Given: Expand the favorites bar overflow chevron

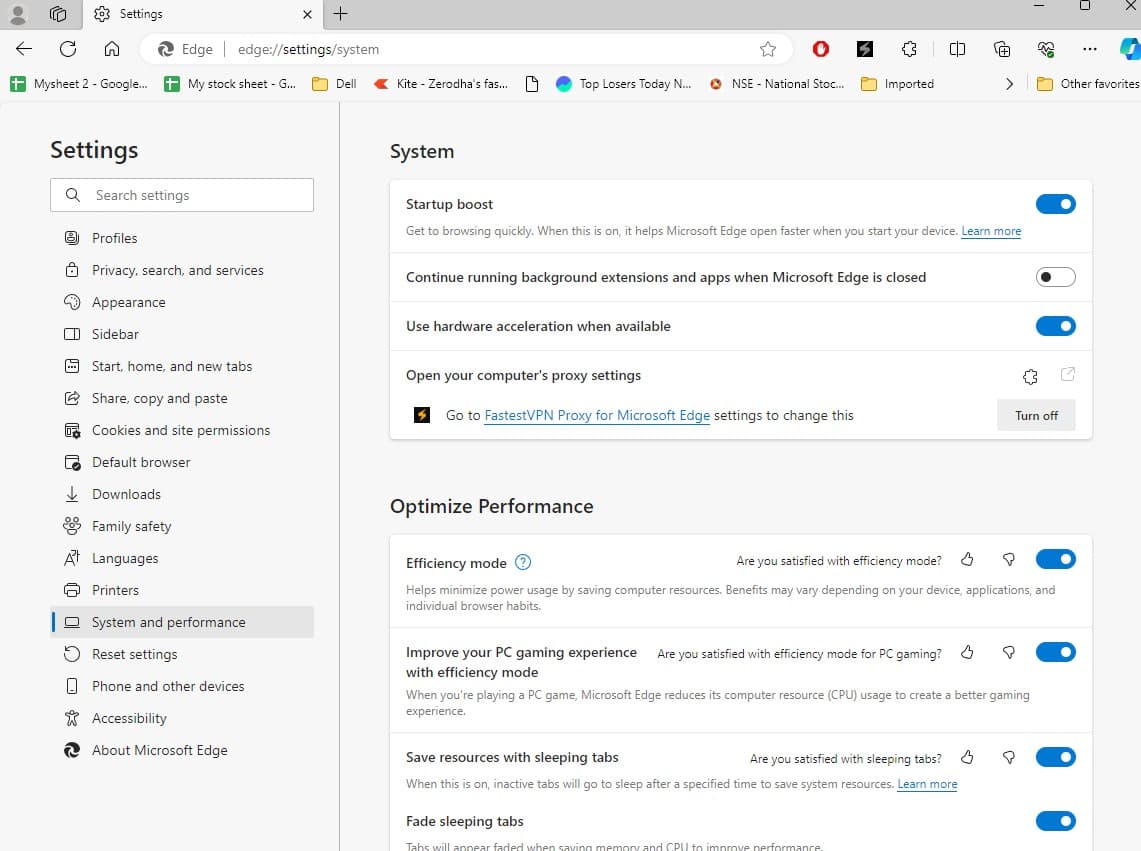Looking at the screenshot, I should (x=1009, y=84).
